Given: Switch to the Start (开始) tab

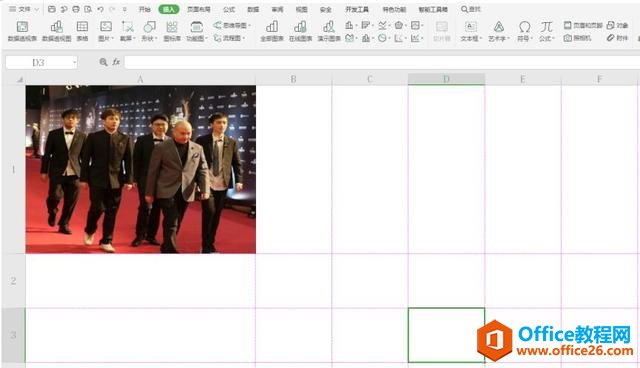Looking at the screenshot, I should 144,9.
